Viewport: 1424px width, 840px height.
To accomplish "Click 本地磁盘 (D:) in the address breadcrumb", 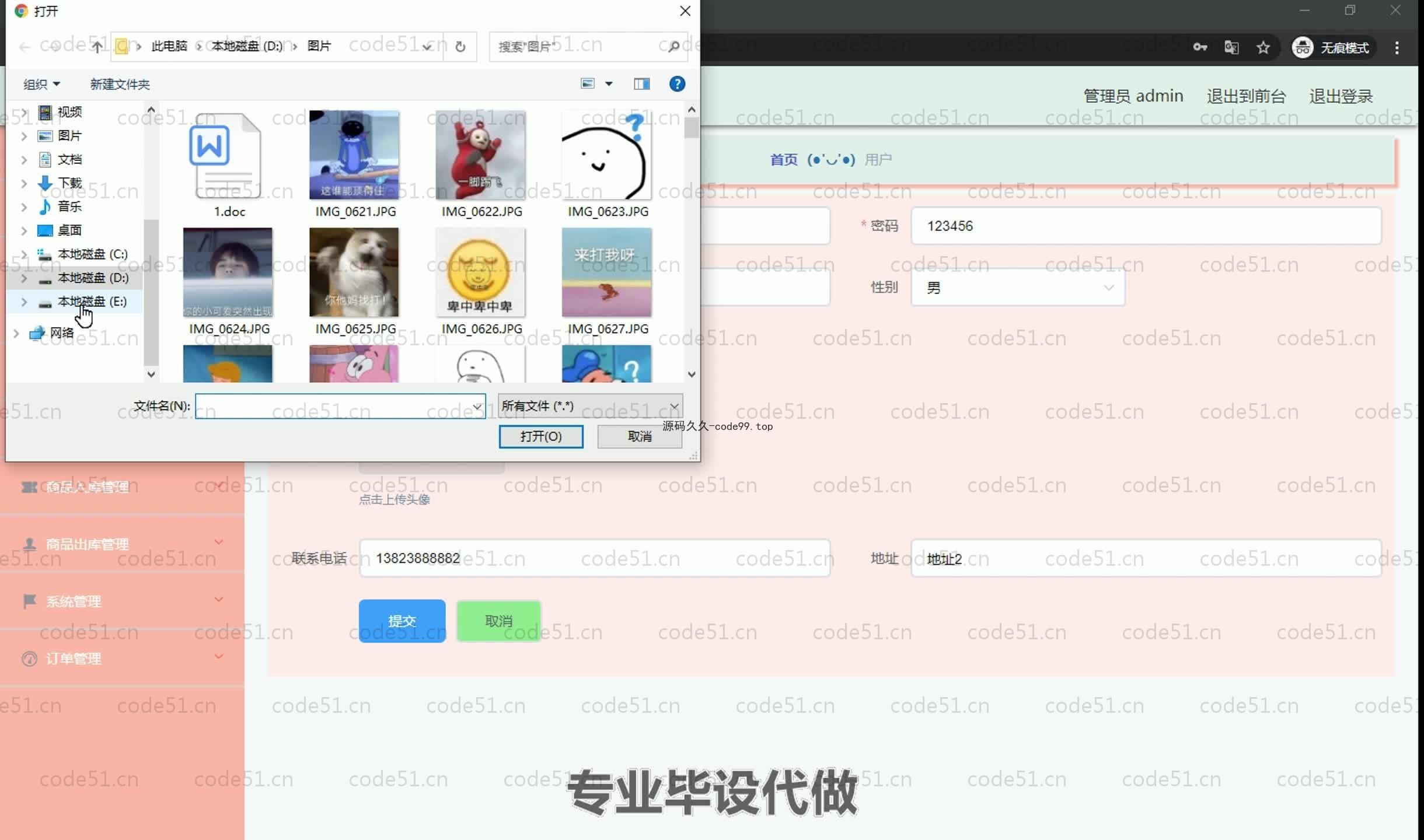I will click(x=247, y=46).
